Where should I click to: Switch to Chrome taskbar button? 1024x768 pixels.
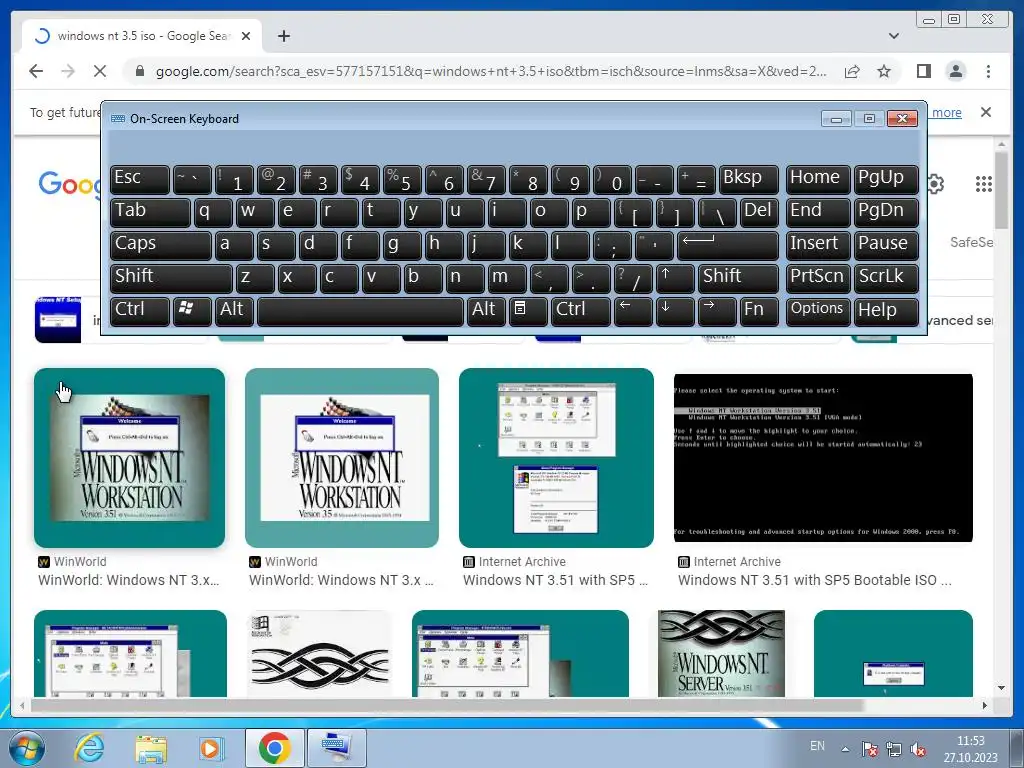click(274, 748)
